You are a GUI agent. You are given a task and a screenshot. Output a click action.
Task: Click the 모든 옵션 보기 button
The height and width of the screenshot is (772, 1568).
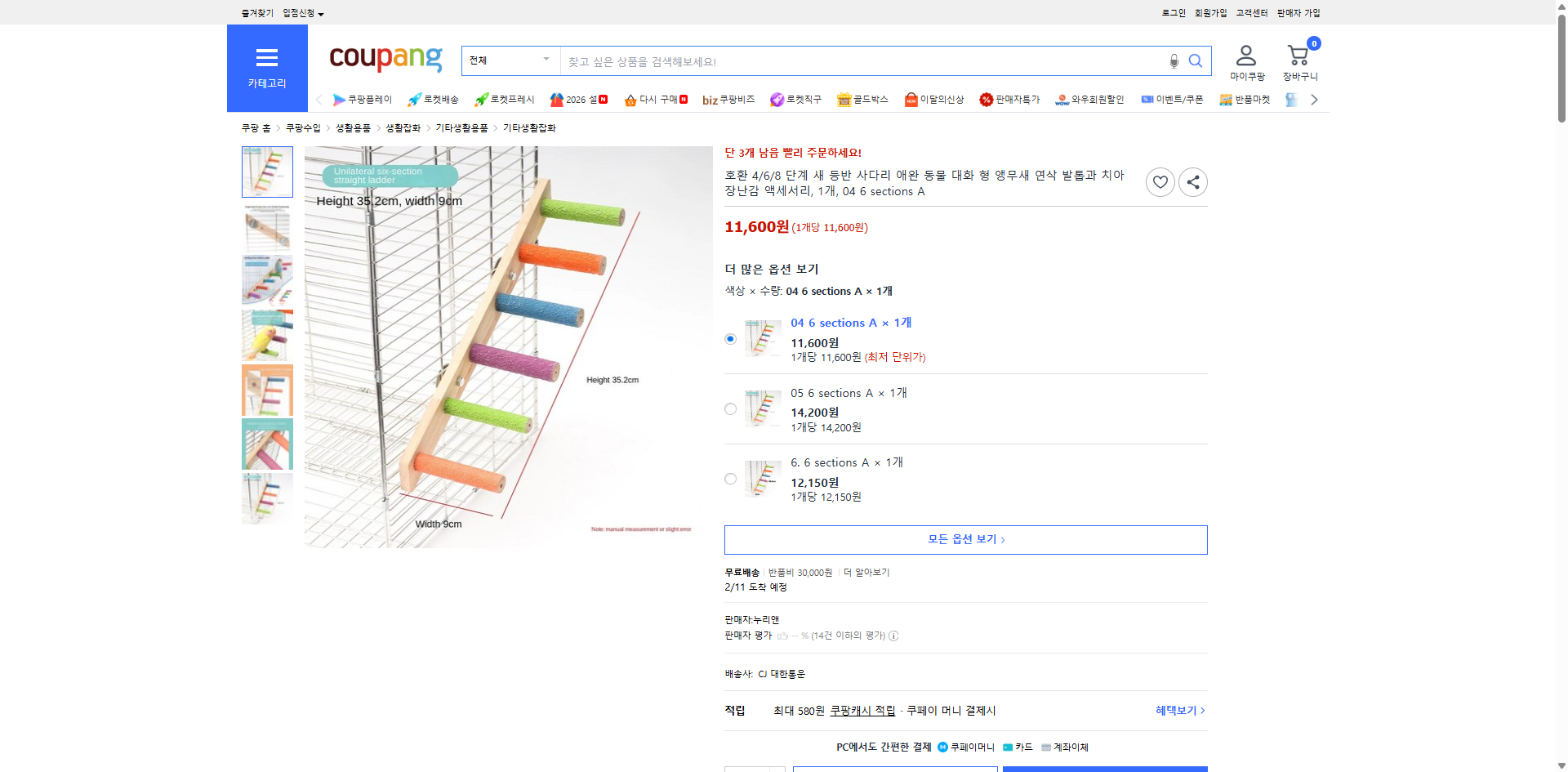tap(964, 539)
